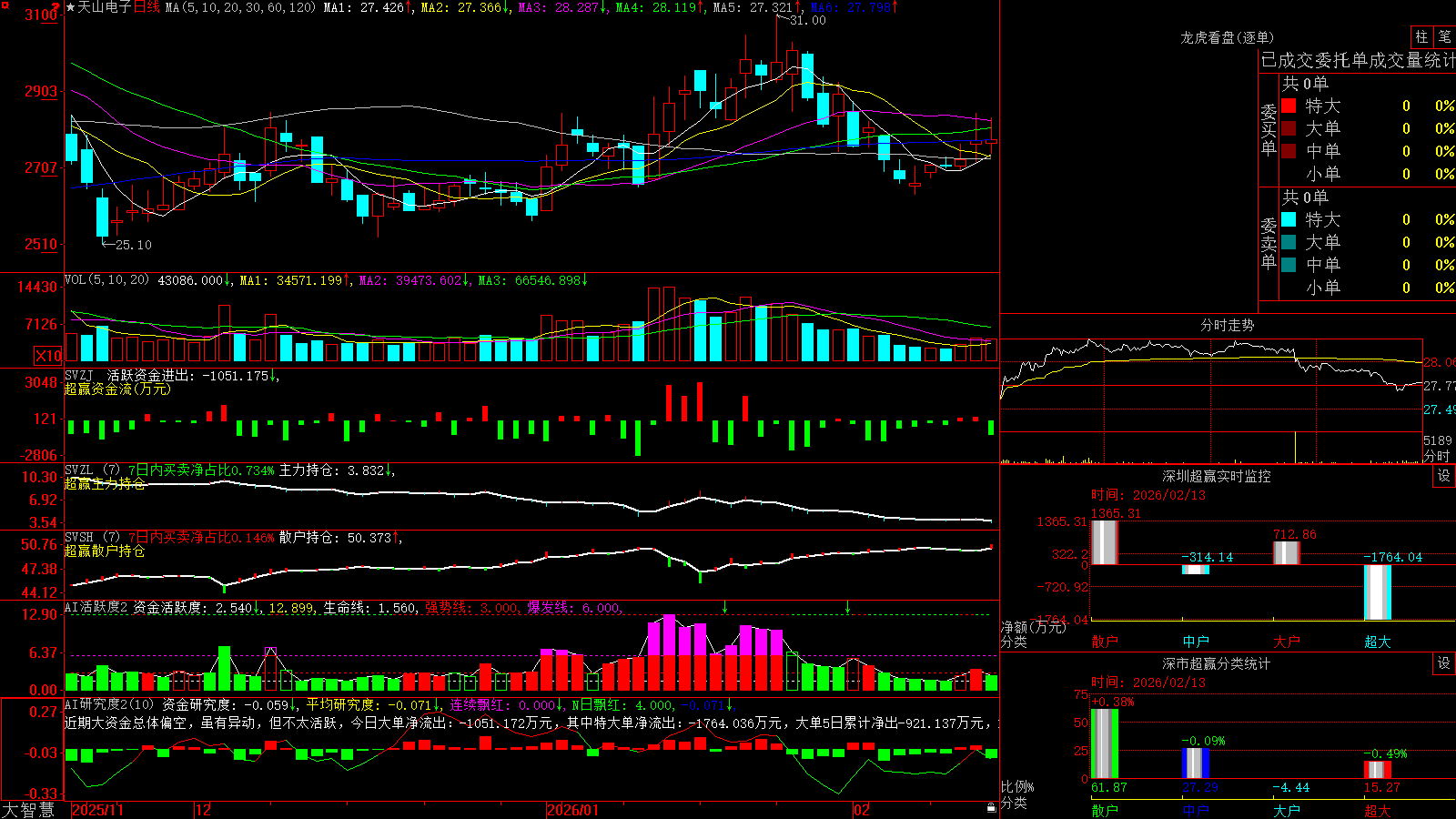
Task: Click the teal 中单 swatch under 委卖单
Action: click(x=1289, y=265)
